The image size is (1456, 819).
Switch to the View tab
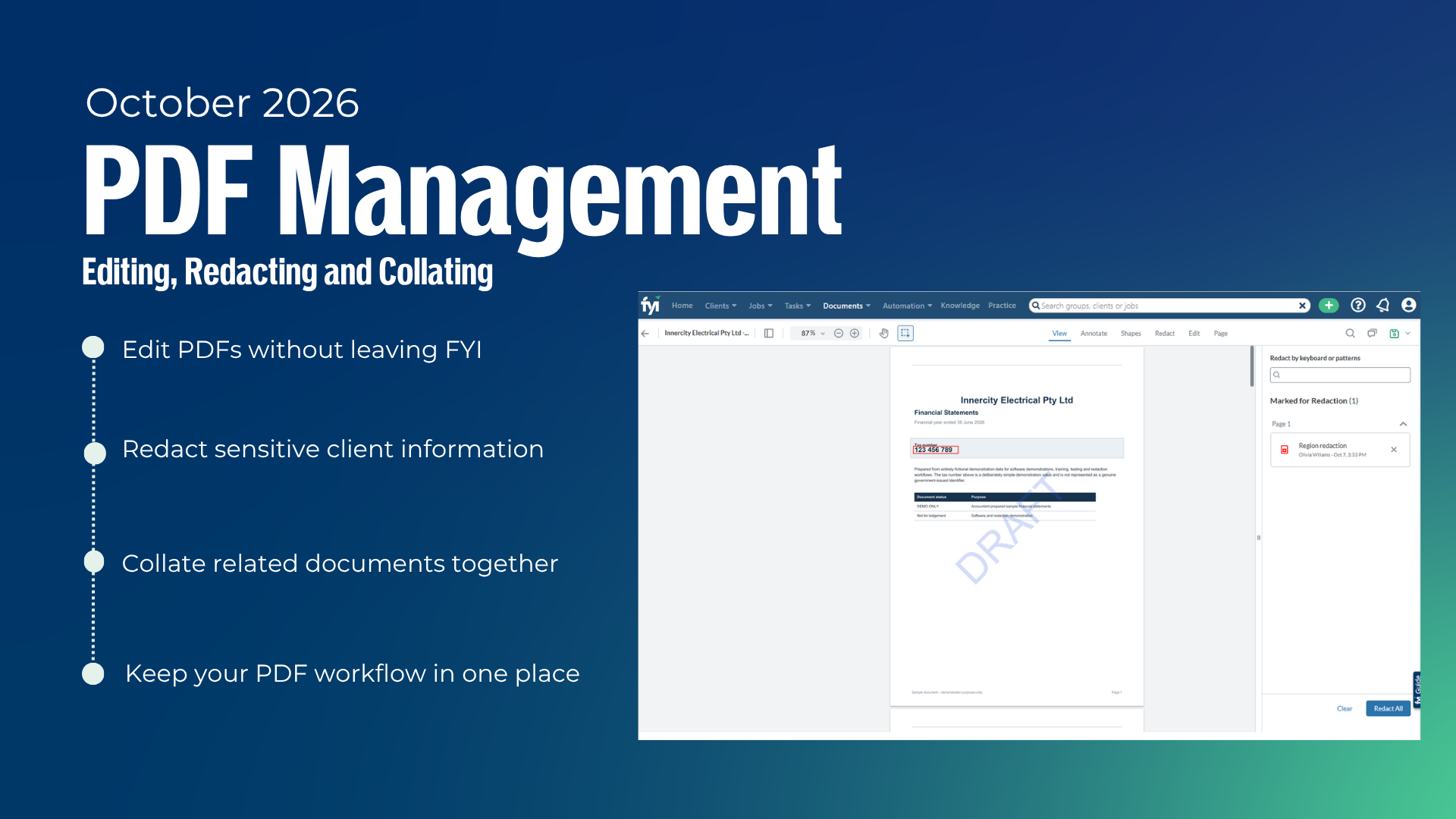tap(1059, 334)
